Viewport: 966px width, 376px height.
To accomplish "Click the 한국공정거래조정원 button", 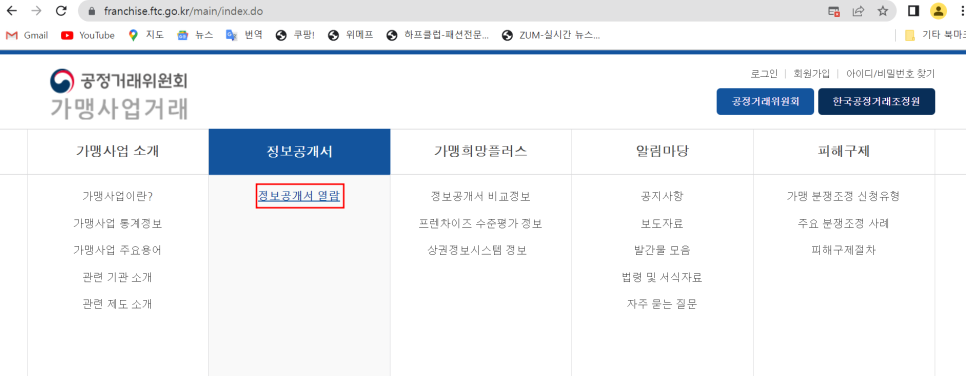I will [876, 102].
